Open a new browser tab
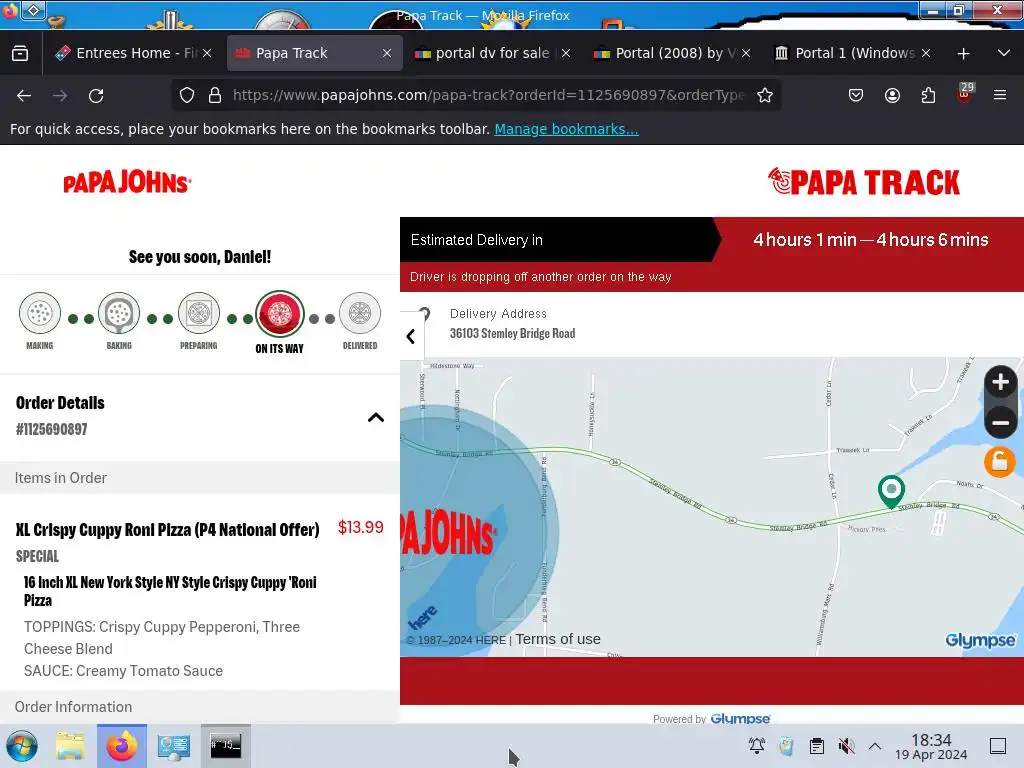1024x768 pixels. click(963, 54)
